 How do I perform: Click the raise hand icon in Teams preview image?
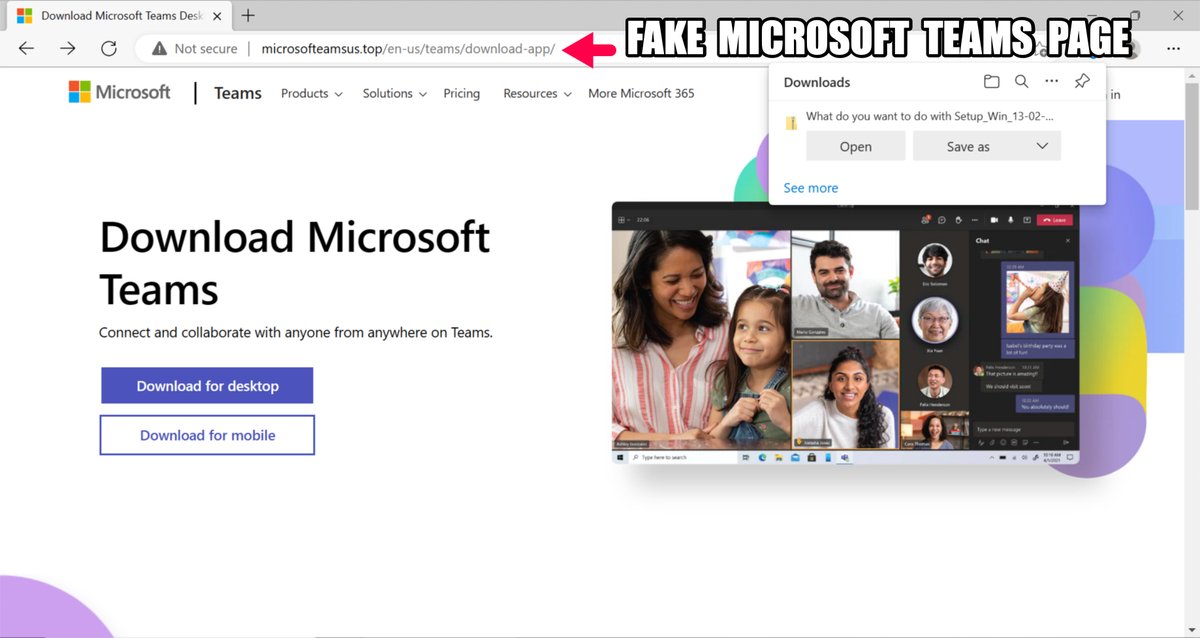coord(958,219)
